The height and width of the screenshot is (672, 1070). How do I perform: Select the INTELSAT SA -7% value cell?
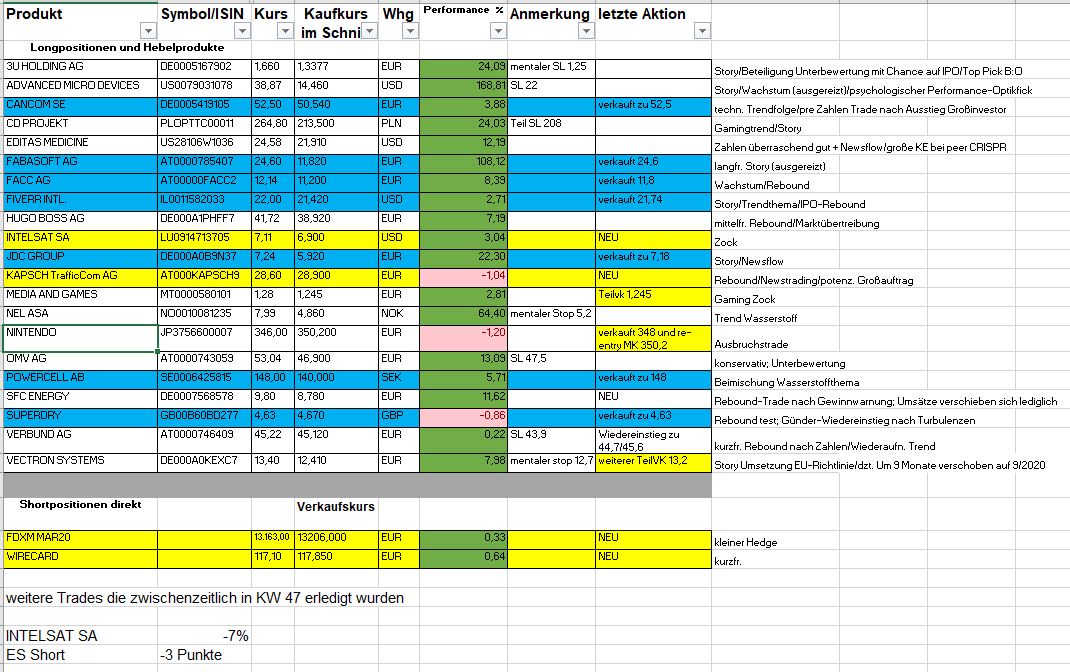click(x=204, y=635)
